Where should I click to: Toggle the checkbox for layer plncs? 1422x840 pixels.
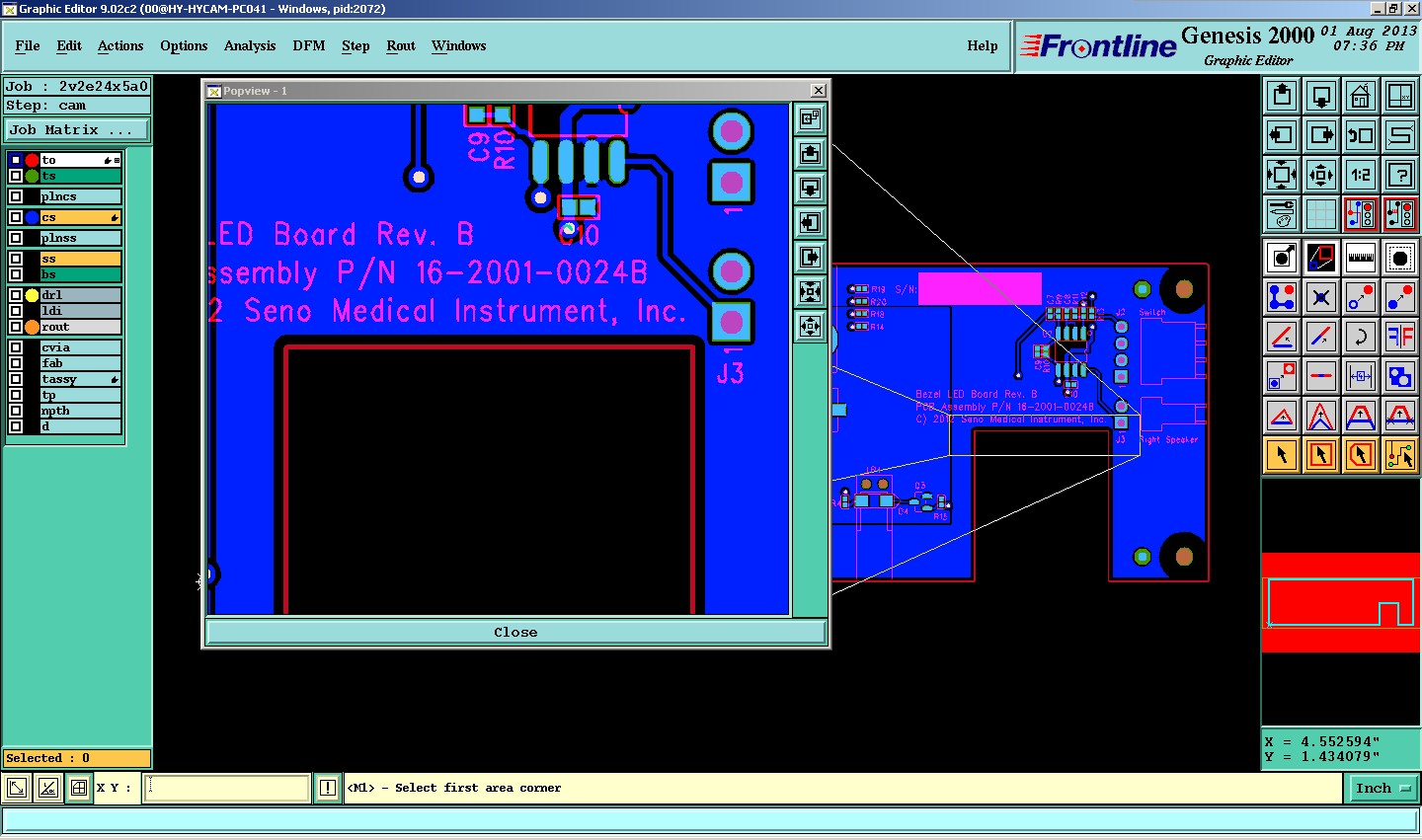coord(16,196)
